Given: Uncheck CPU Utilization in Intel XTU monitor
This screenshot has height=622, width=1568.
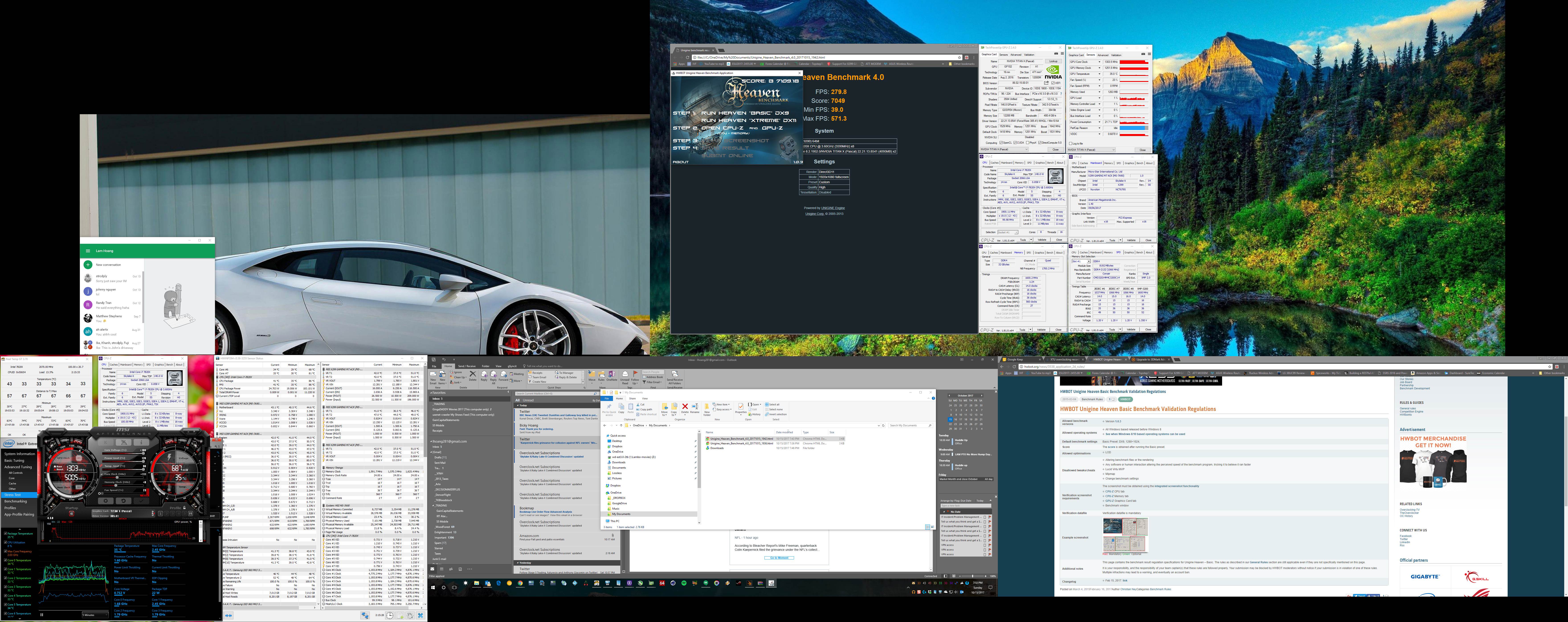Looking at the screenshot, I should [6, 542].
